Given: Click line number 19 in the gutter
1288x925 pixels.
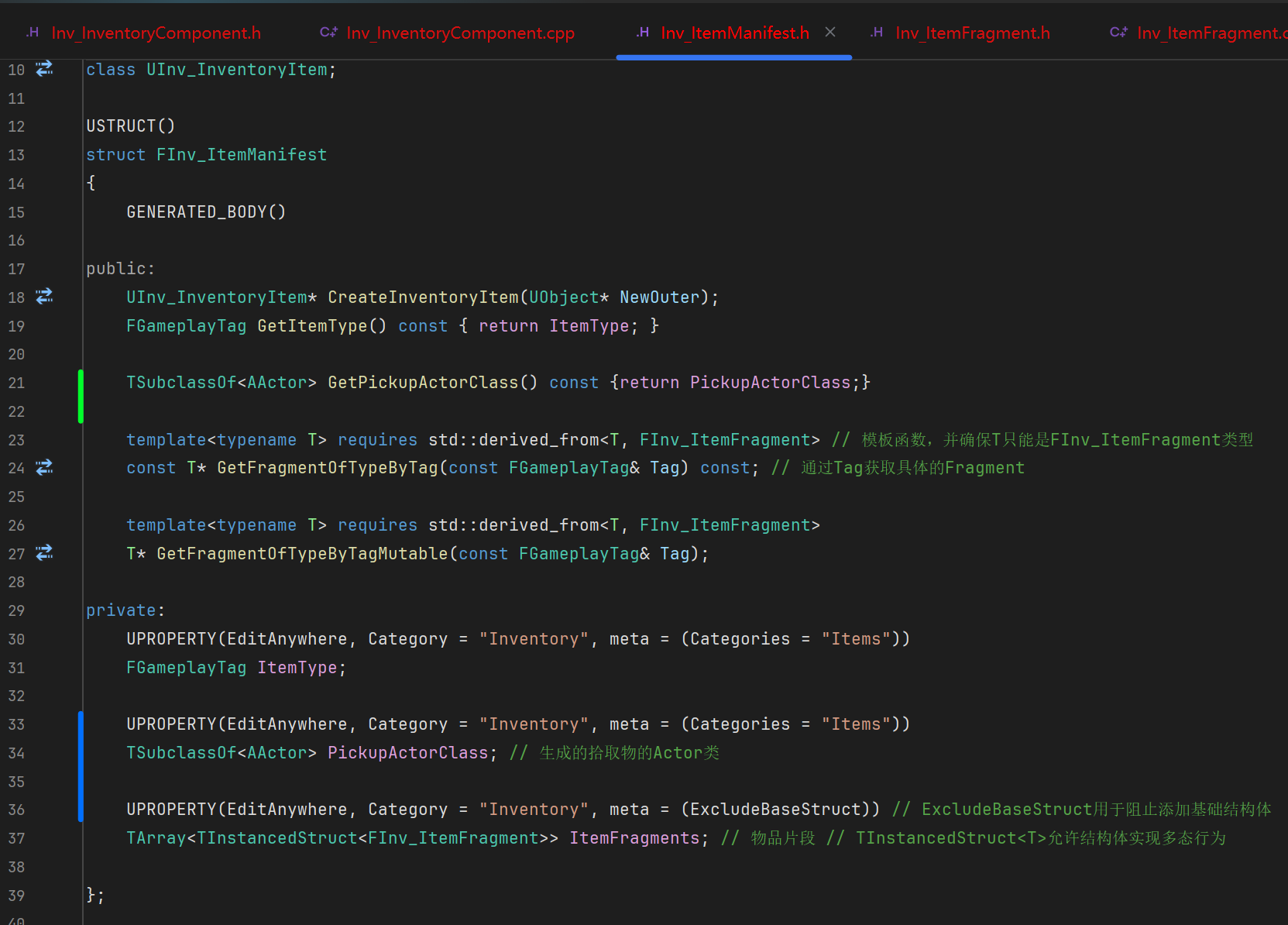Looking at the screenshot, I should tap(16, 326).
